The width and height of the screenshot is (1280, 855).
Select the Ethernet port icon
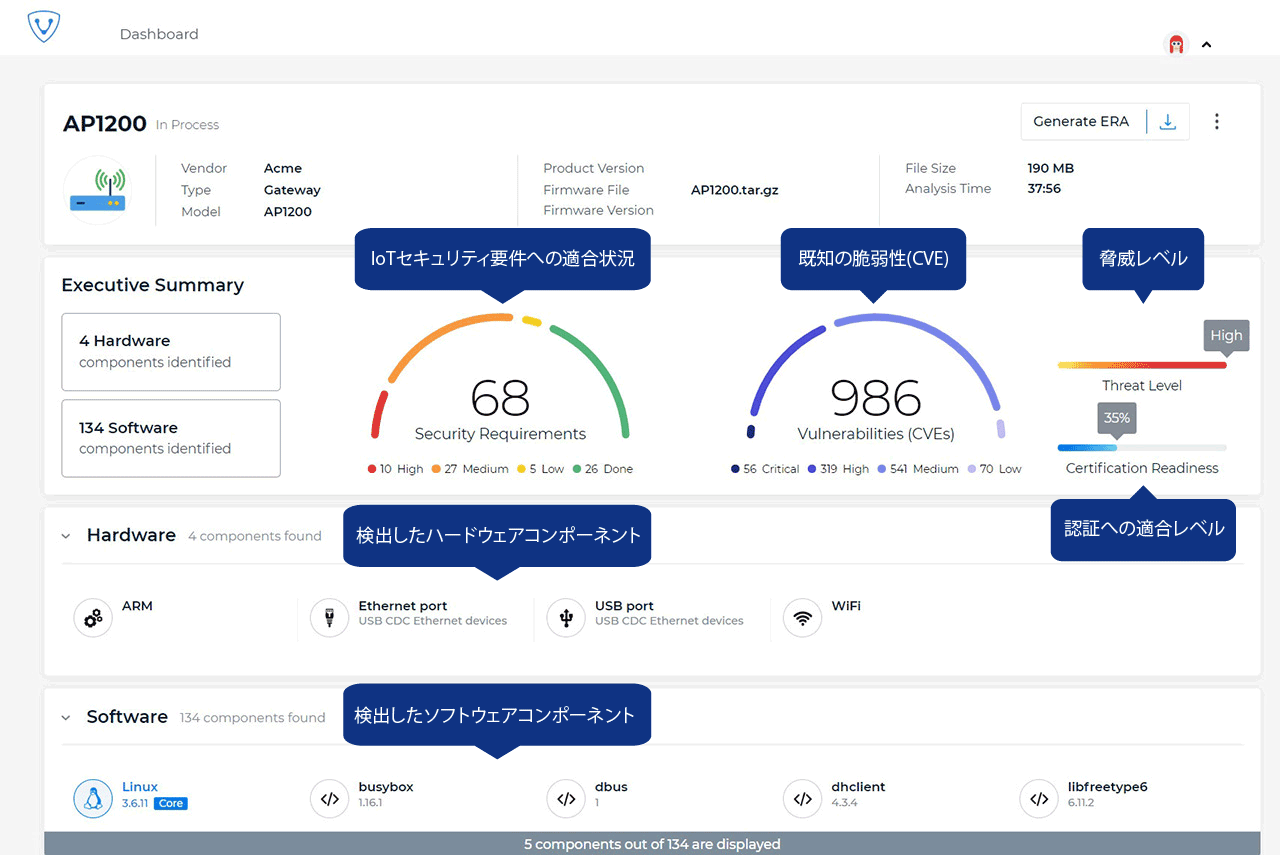coord(329,619)
